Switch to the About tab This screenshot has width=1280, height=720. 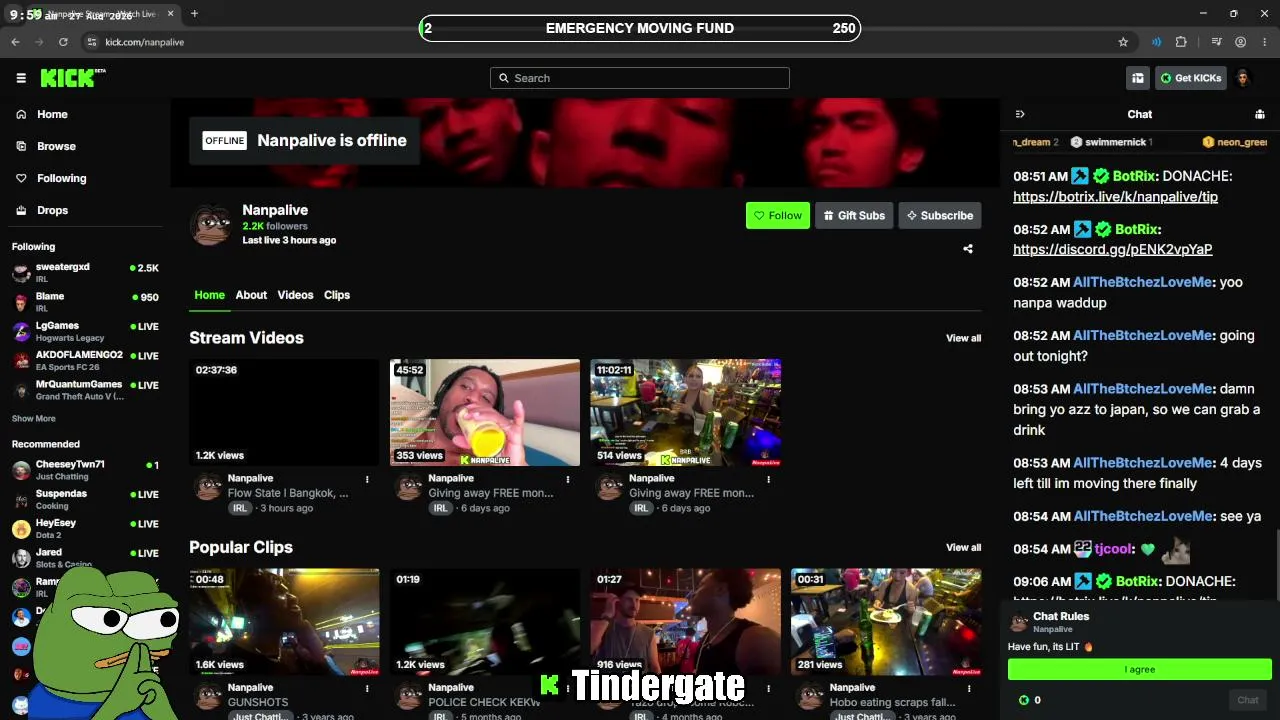pos(251,295)
